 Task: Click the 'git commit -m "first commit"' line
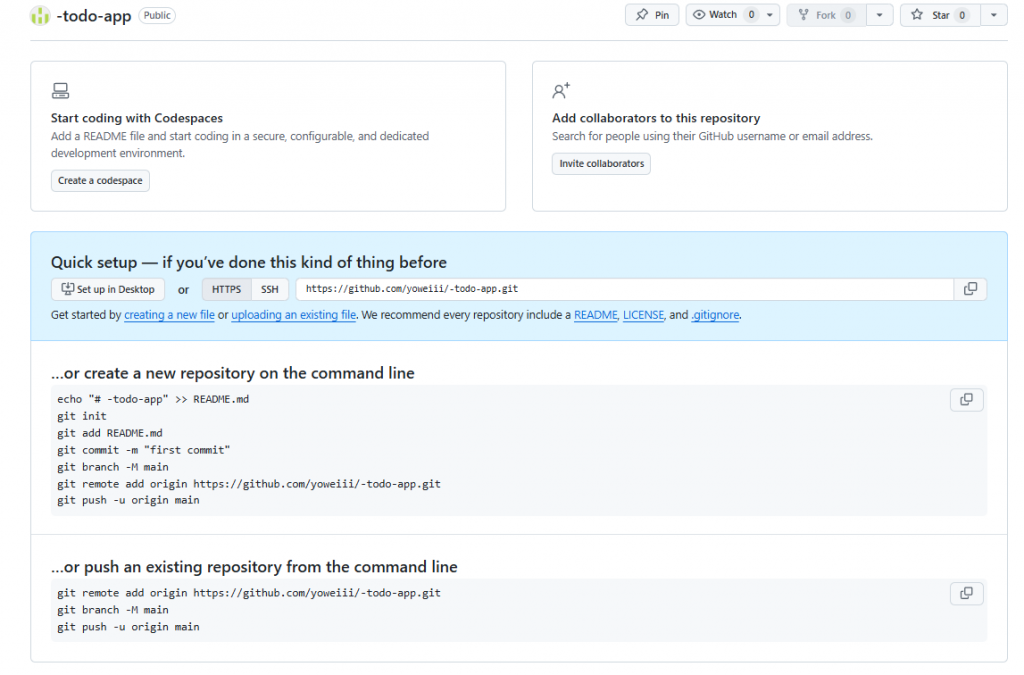(144, 450)
